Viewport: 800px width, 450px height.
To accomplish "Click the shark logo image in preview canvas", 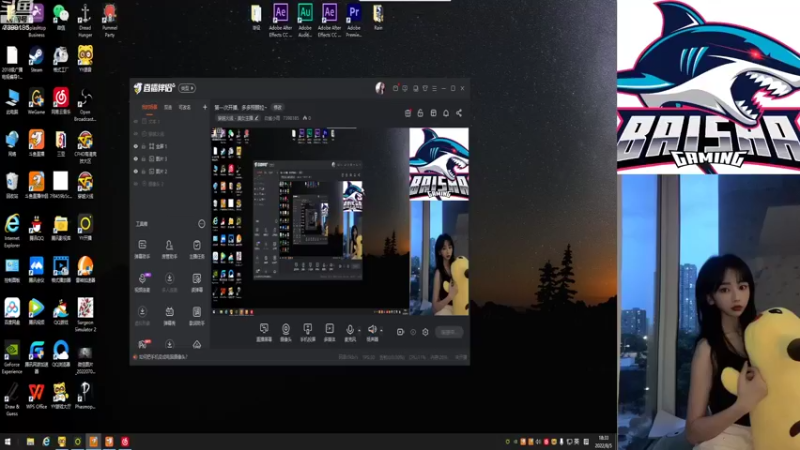I will click(x=439, y=164).
